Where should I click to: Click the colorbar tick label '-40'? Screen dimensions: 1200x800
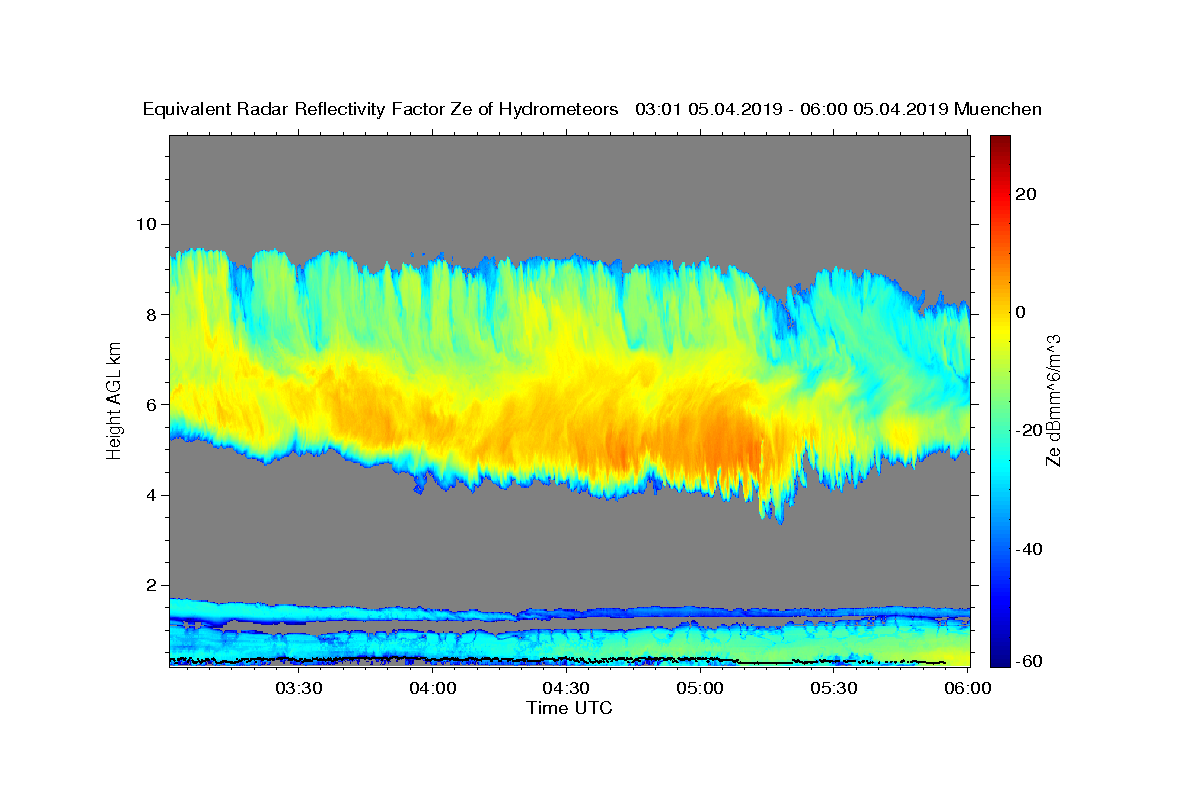[x=1028, y=549]
